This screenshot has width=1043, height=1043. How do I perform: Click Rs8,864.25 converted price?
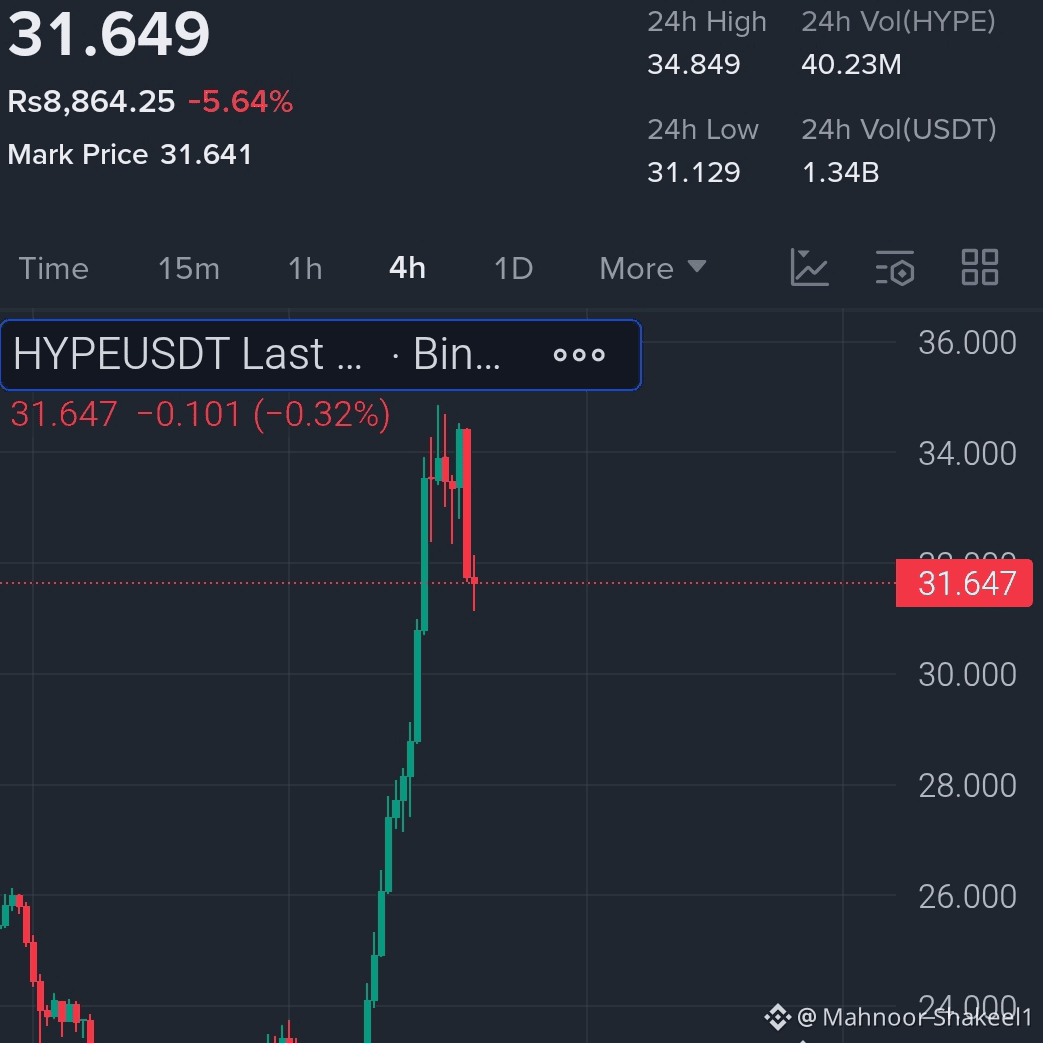pos(91,102)
